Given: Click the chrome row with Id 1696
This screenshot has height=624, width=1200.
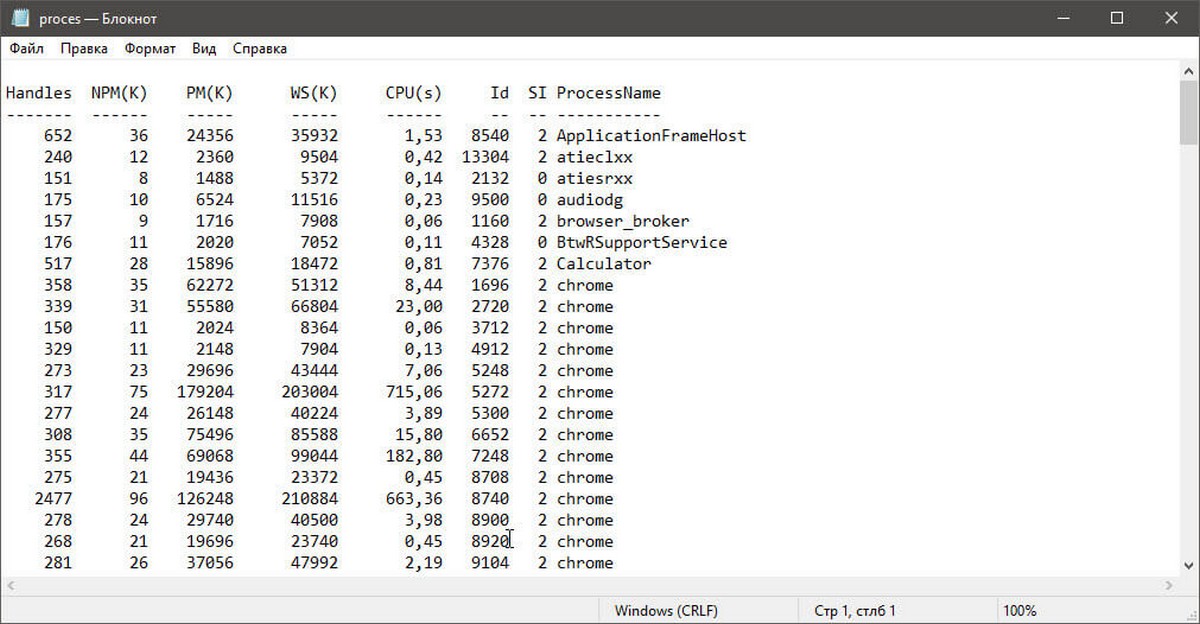Looking at the screenshot, I should pyautogui.click(x=310, y=285).
